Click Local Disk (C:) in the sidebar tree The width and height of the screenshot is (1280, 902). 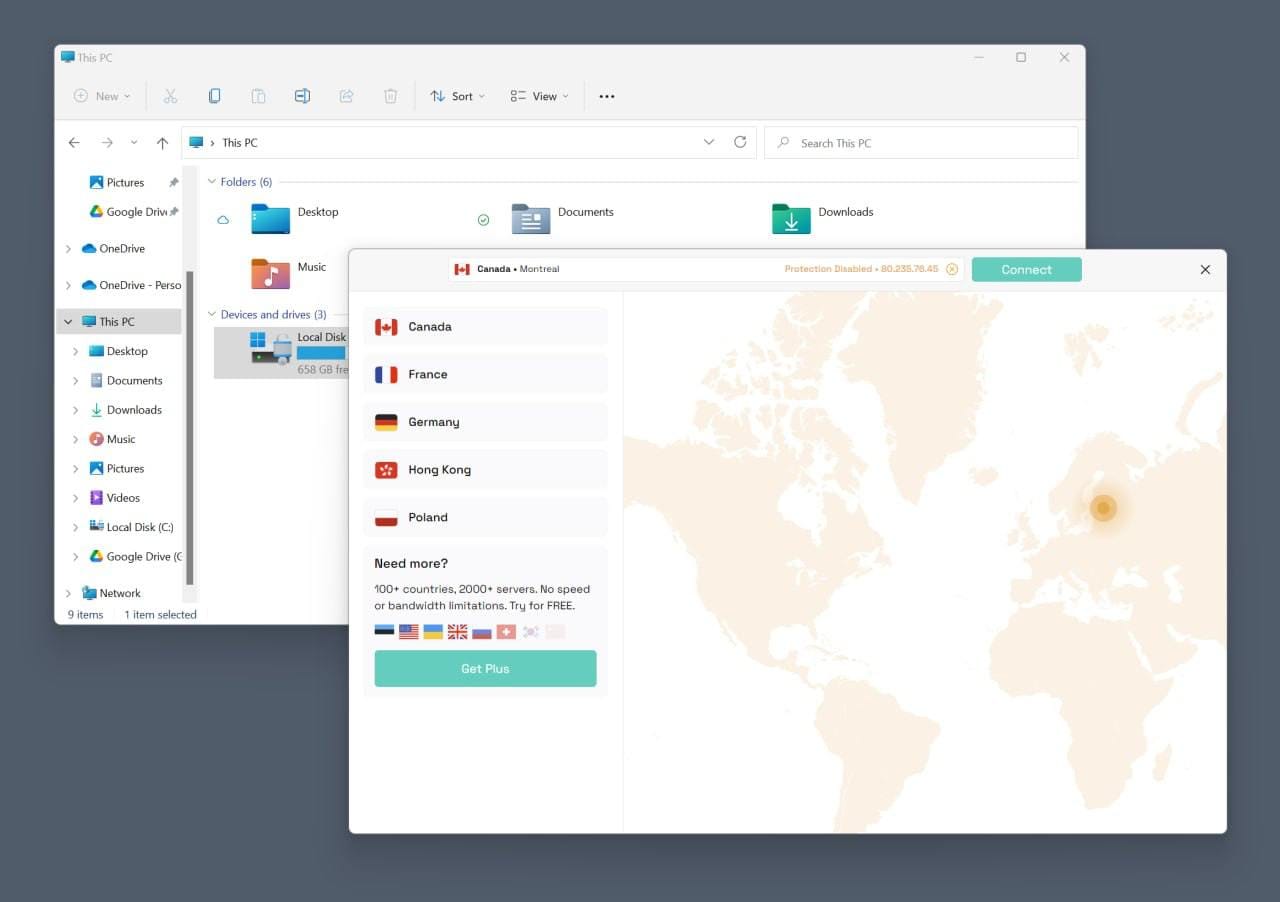click(131, 527)
